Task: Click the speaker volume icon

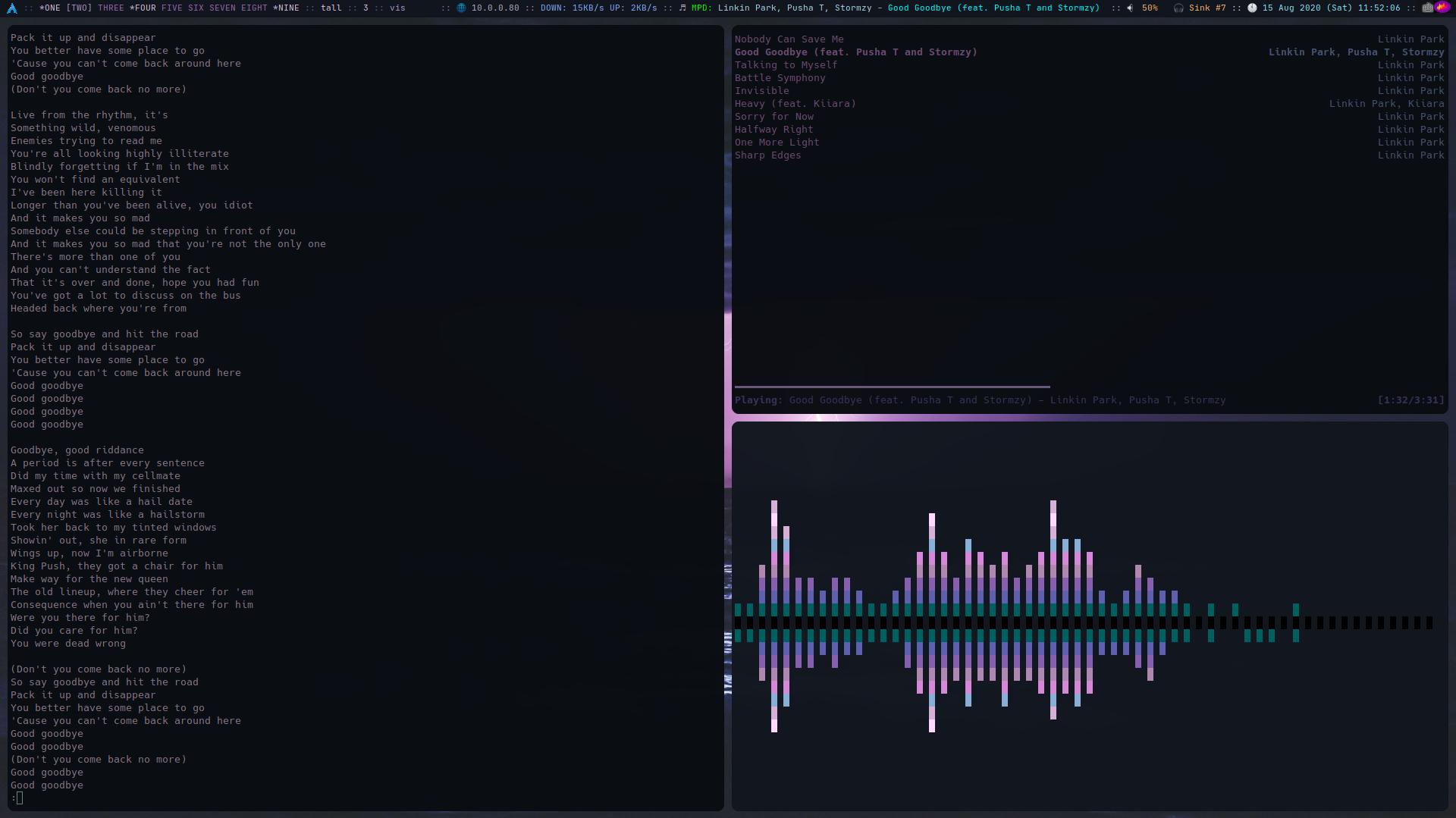Action: 1130,8
